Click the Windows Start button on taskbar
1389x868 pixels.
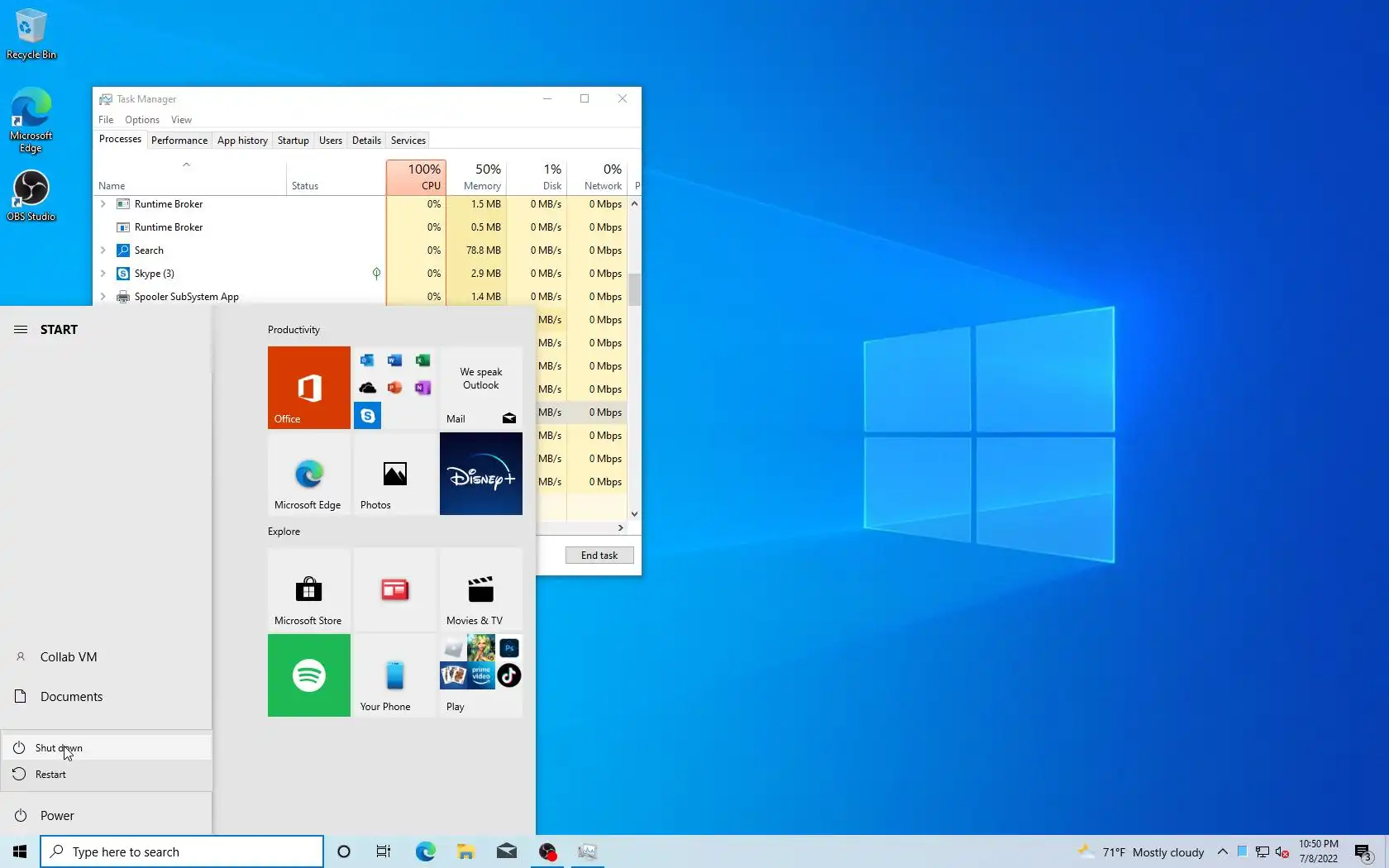tap(20, 851)
